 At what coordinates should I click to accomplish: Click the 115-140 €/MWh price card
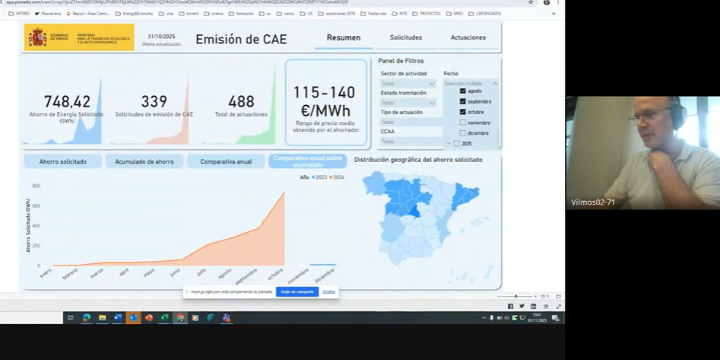tap(326, 102)
